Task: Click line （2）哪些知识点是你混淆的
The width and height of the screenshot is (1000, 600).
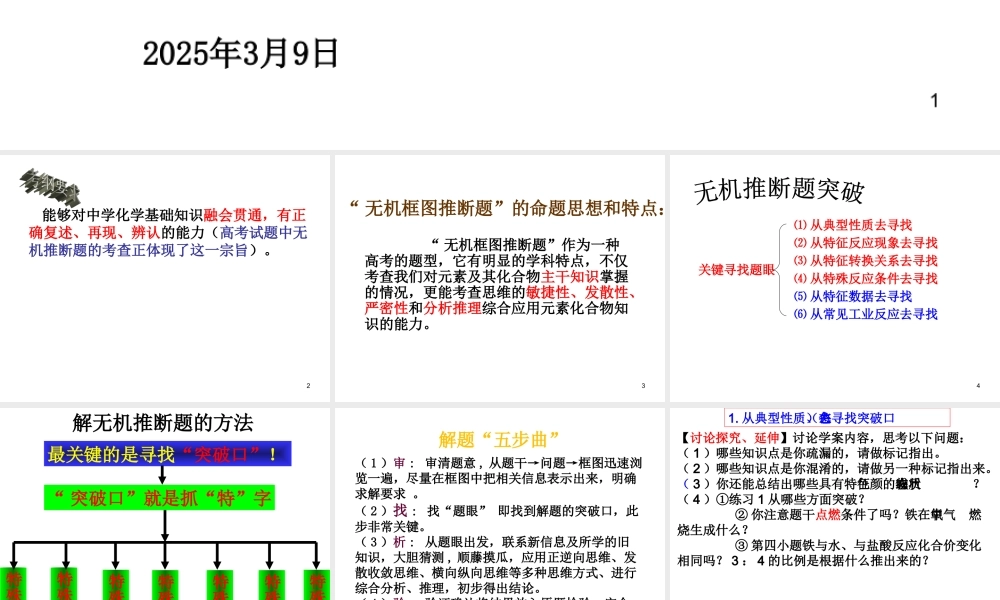Action: (837, 469)
